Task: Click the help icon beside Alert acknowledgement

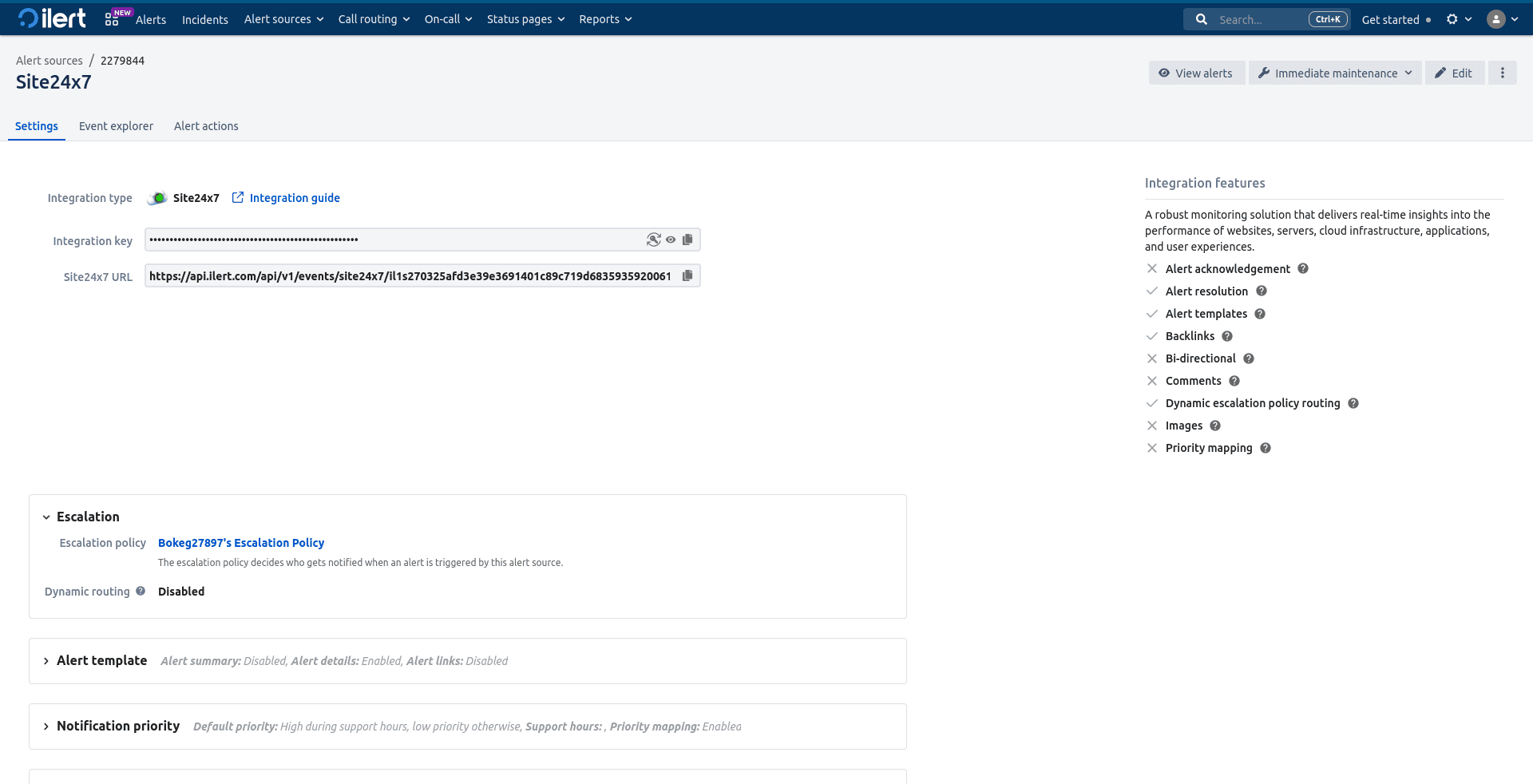Action: pos(1303,268)
